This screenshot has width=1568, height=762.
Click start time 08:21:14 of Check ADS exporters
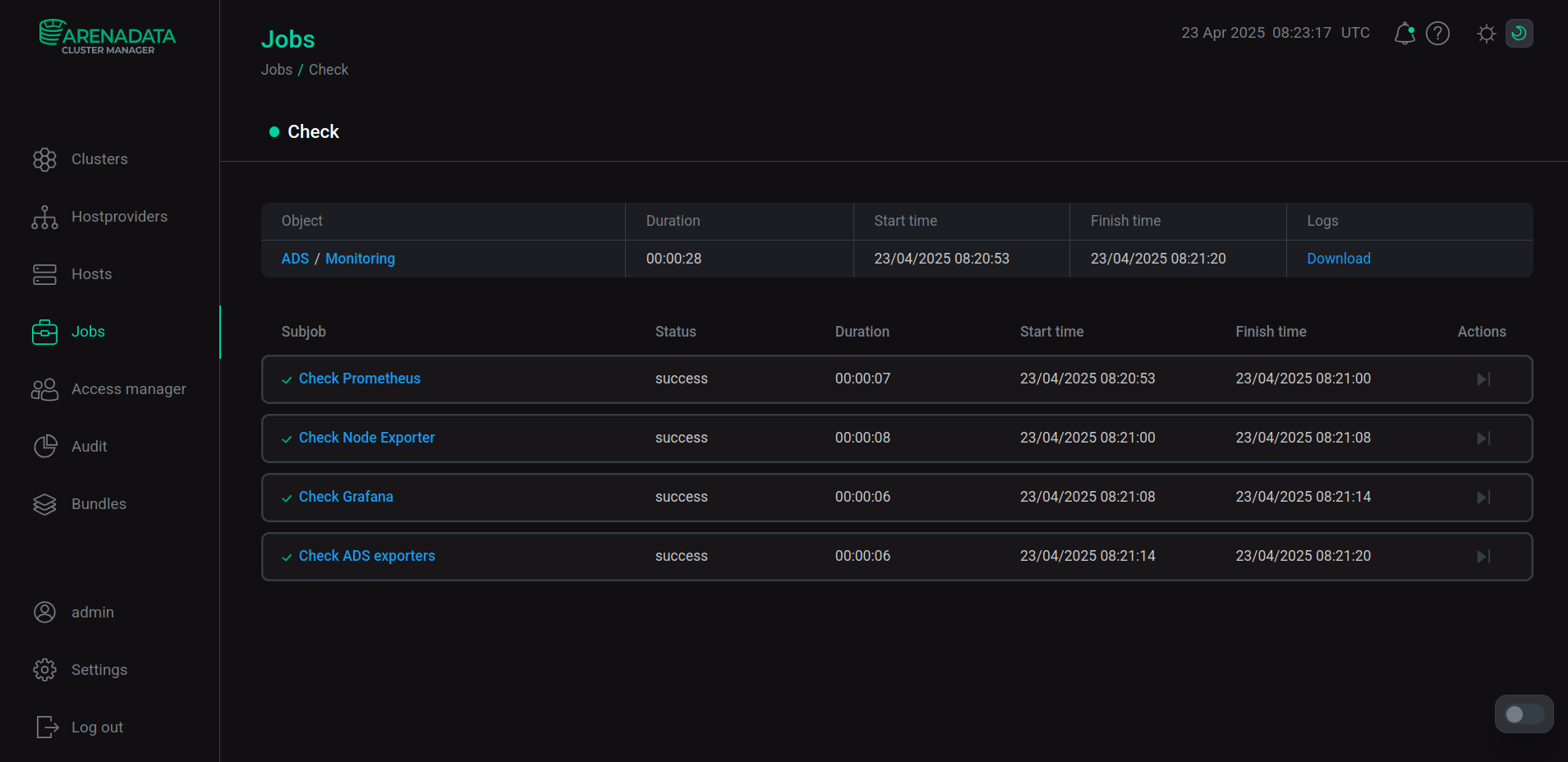point(1087,556)
